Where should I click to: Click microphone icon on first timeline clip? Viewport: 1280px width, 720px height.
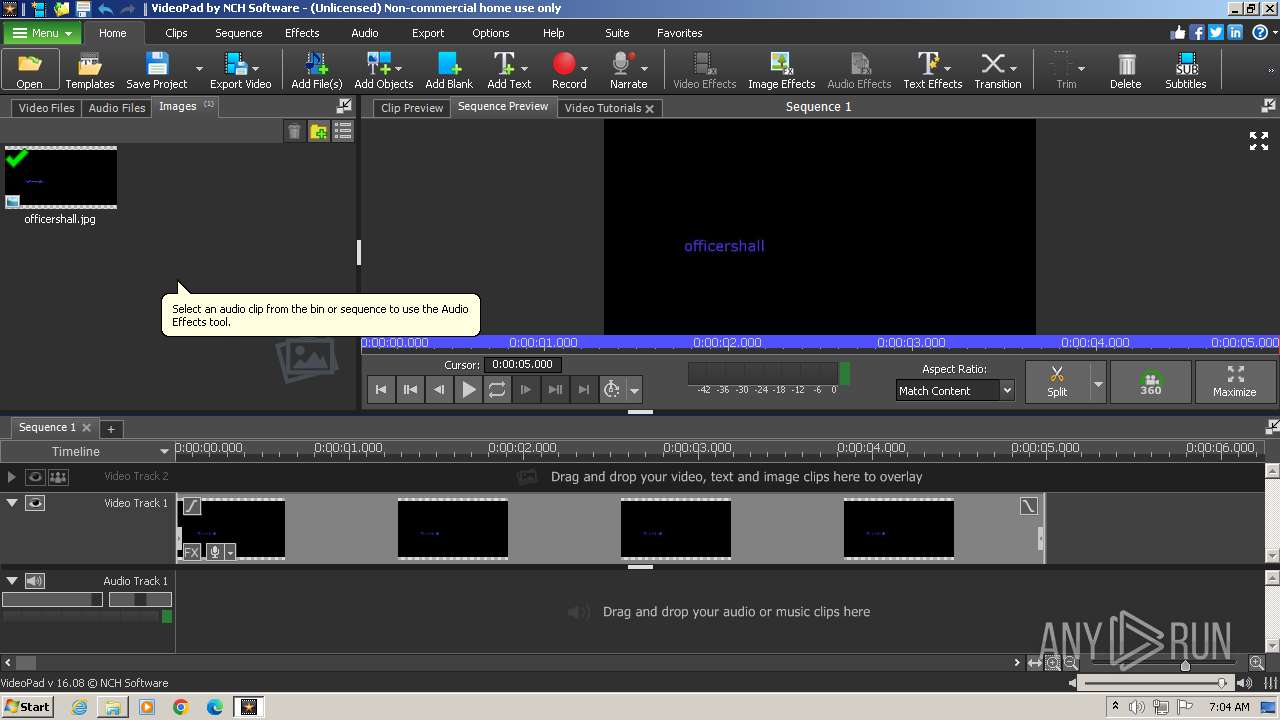click(x=214, y=552)
